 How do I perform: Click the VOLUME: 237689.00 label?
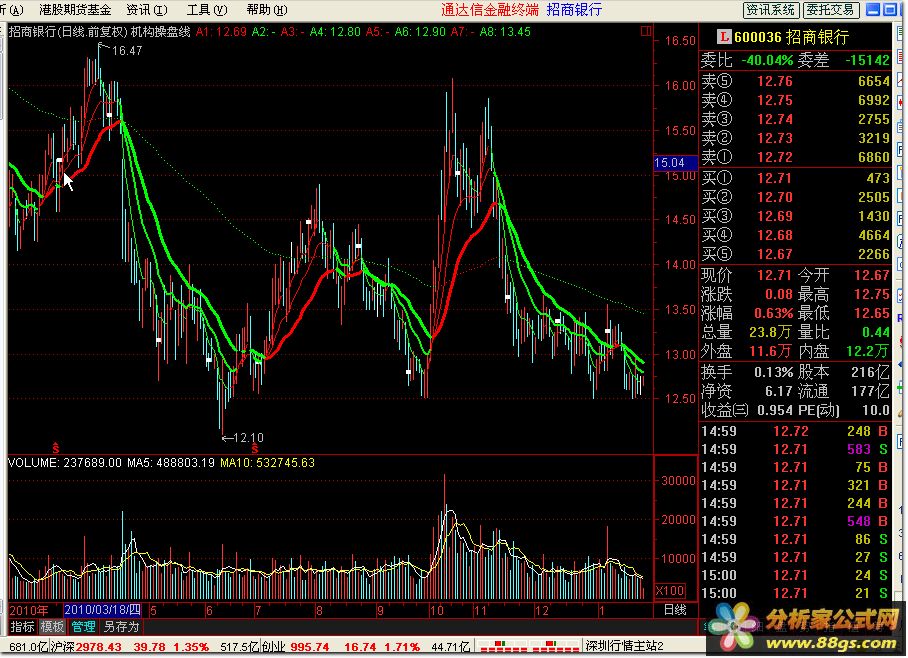point(65,463)
